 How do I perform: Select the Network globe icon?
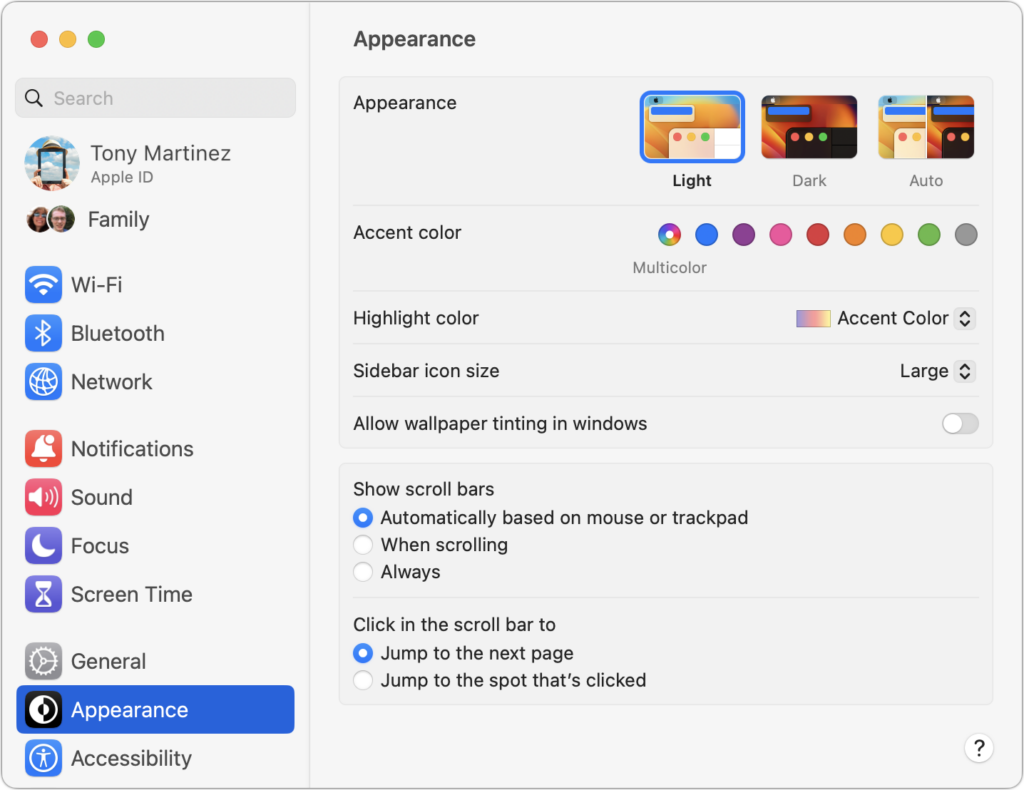click(43, 382)
